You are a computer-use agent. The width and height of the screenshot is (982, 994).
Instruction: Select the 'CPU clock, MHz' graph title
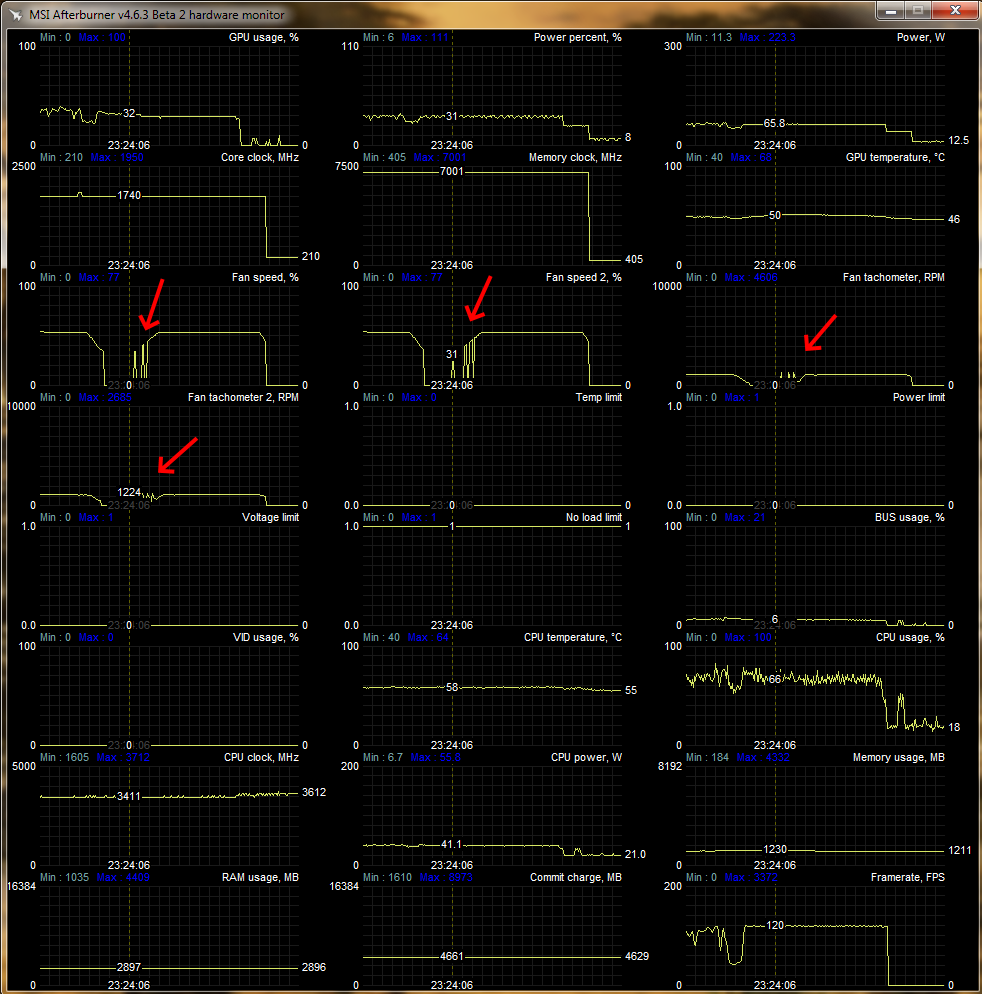coord(261,757)
